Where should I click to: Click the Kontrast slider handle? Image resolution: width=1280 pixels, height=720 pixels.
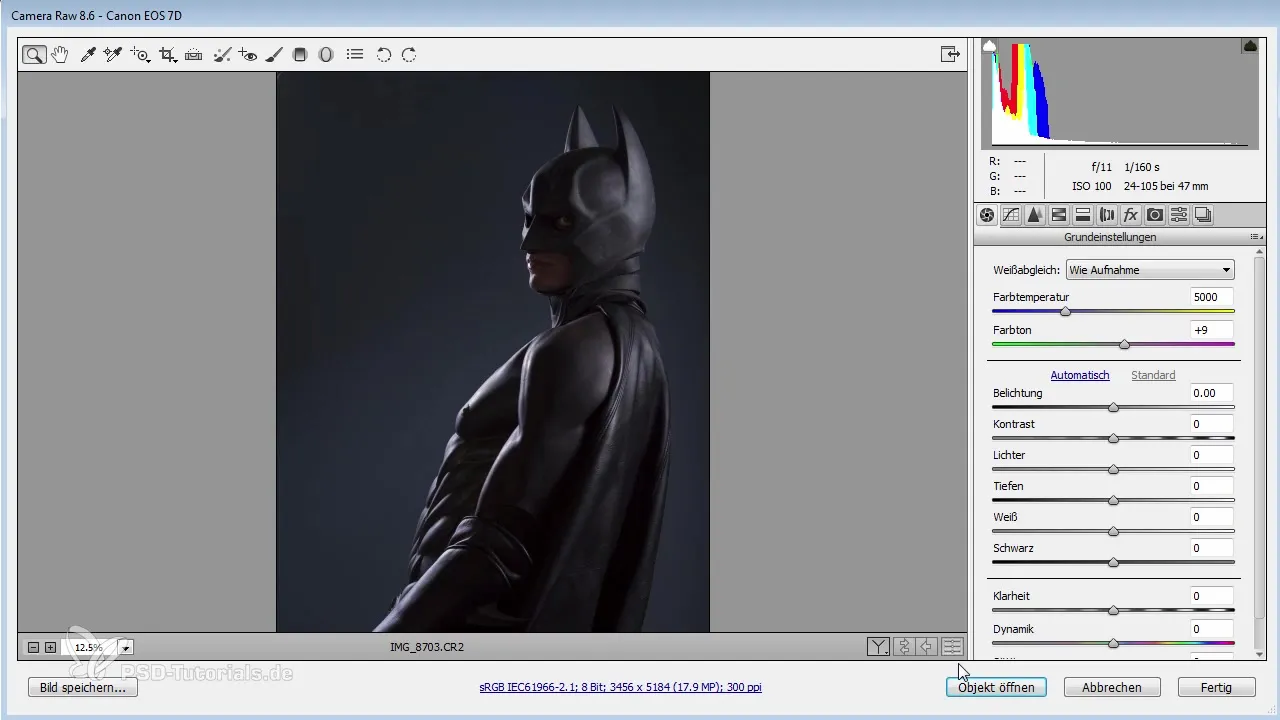[1113, 438]
